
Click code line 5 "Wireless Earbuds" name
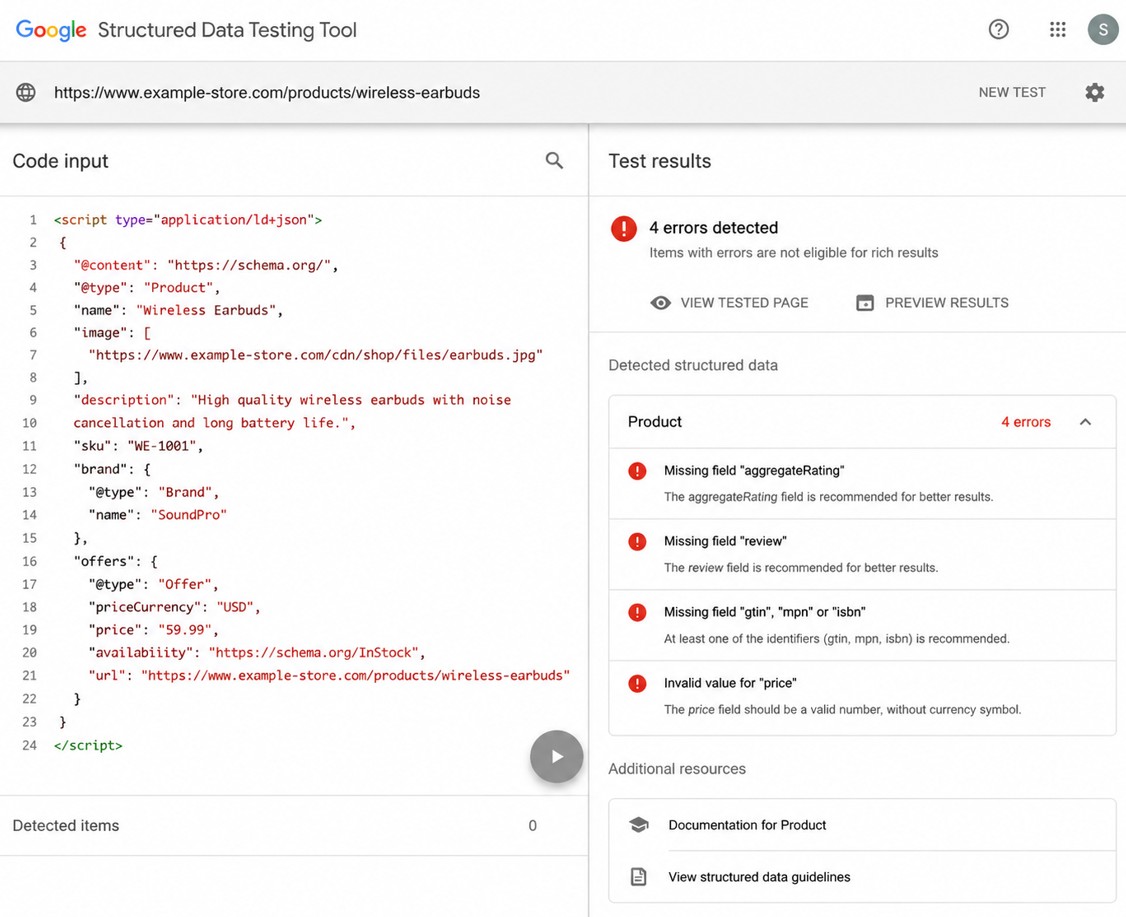(178, 310)
